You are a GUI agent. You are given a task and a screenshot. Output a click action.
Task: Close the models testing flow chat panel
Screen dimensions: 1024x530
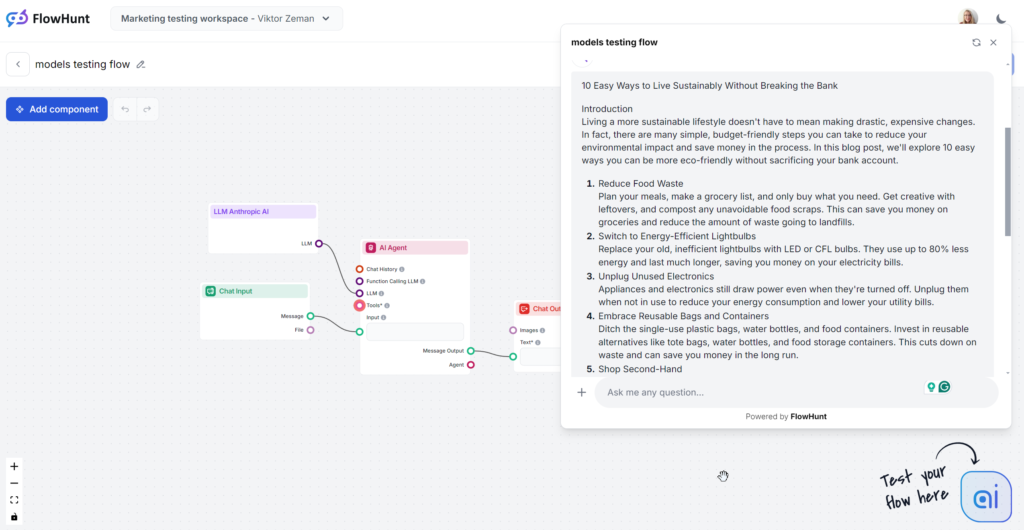[993, 43]
